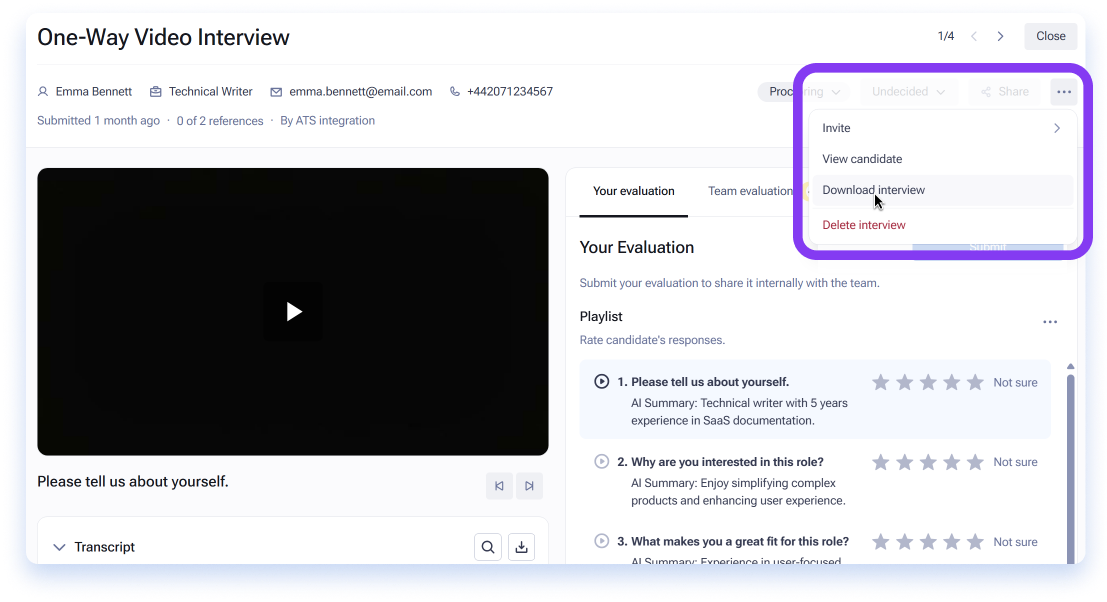Play question 1 Please tell us about yourself
The width and height of the screenshot is (1107, 602).
(x=602, y=382)
